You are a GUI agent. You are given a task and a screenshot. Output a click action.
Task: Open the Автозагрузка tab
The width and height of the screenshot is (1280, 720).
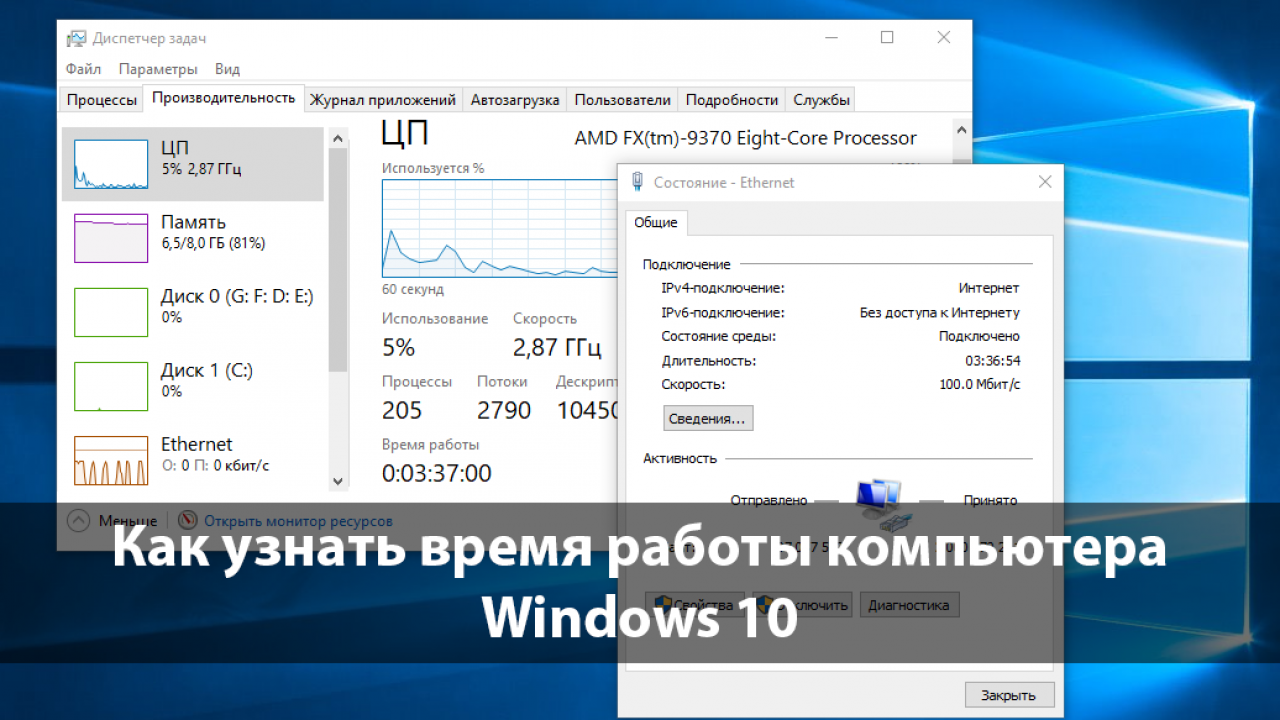(x=515, y=100)
